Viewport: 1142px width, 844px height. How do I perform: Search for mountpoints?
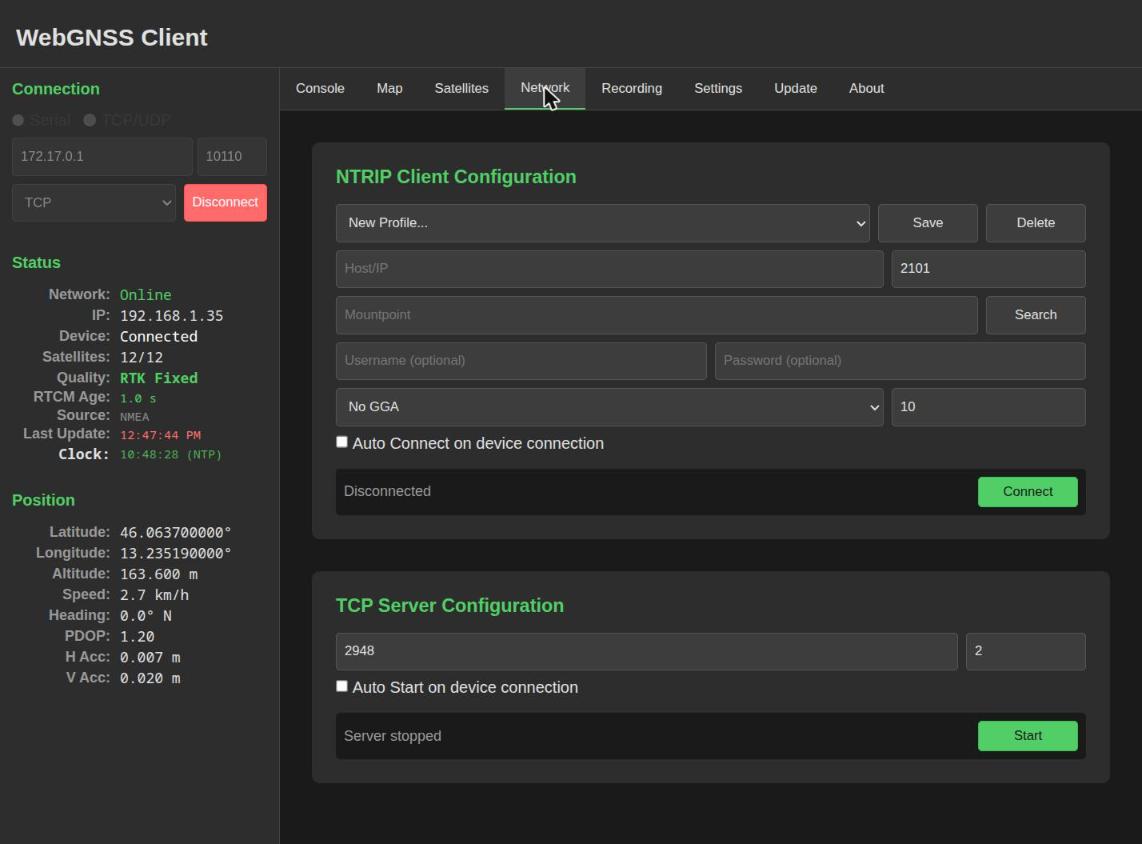point(1036,315)
